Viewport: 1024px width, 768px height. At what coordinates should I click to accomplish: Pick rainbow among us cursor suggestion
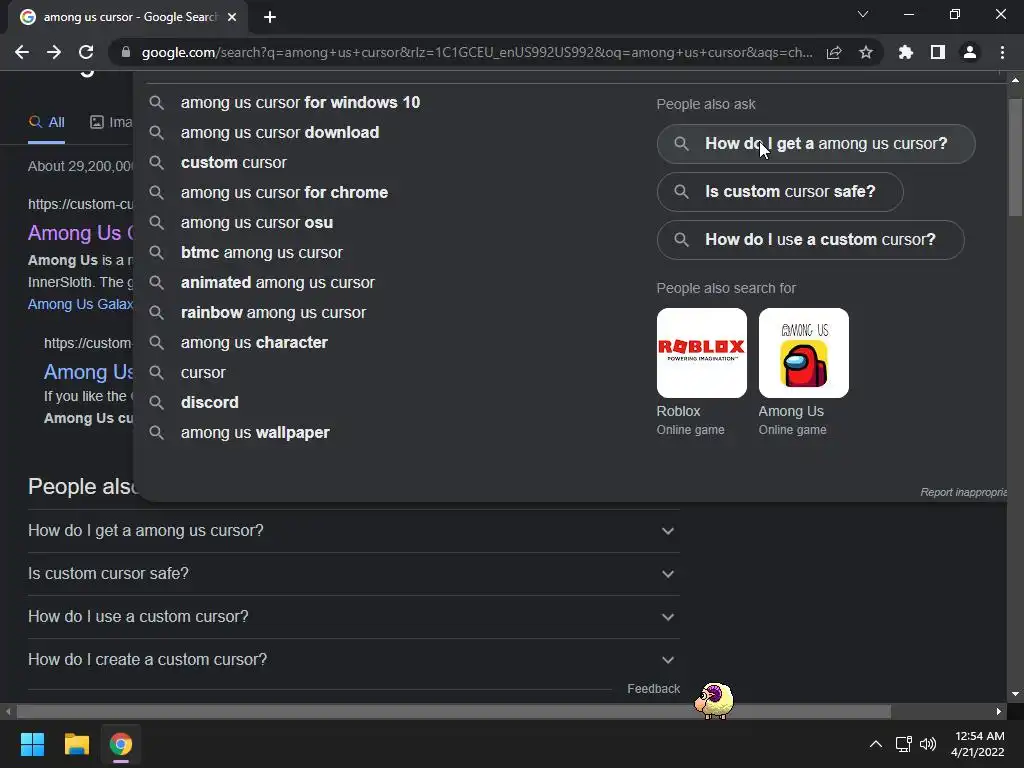tap(273, 313)
